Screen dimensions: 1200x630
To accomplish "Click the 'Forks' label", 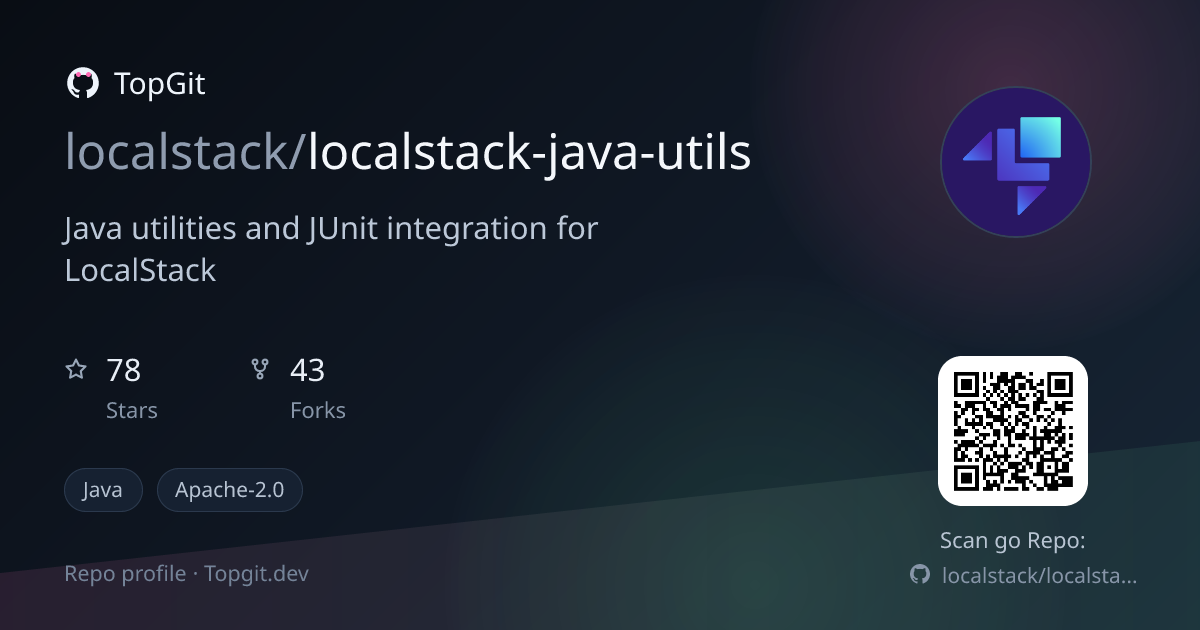I will 318,410.
